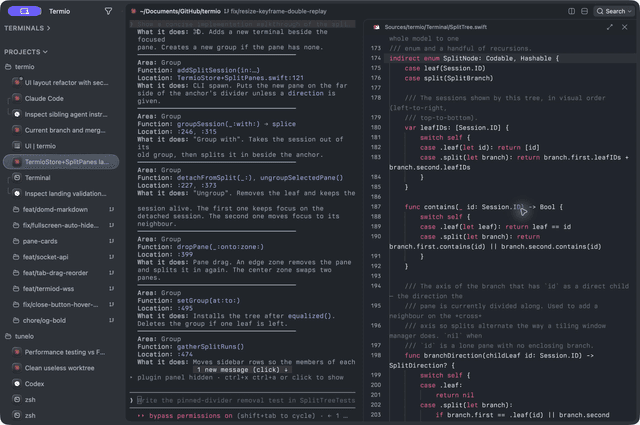Image resolution: width=640 pixels, height=425 pixels.
Task: Click the folder icon of feat/tab-drag-reorder
Action: coord(16,273)
